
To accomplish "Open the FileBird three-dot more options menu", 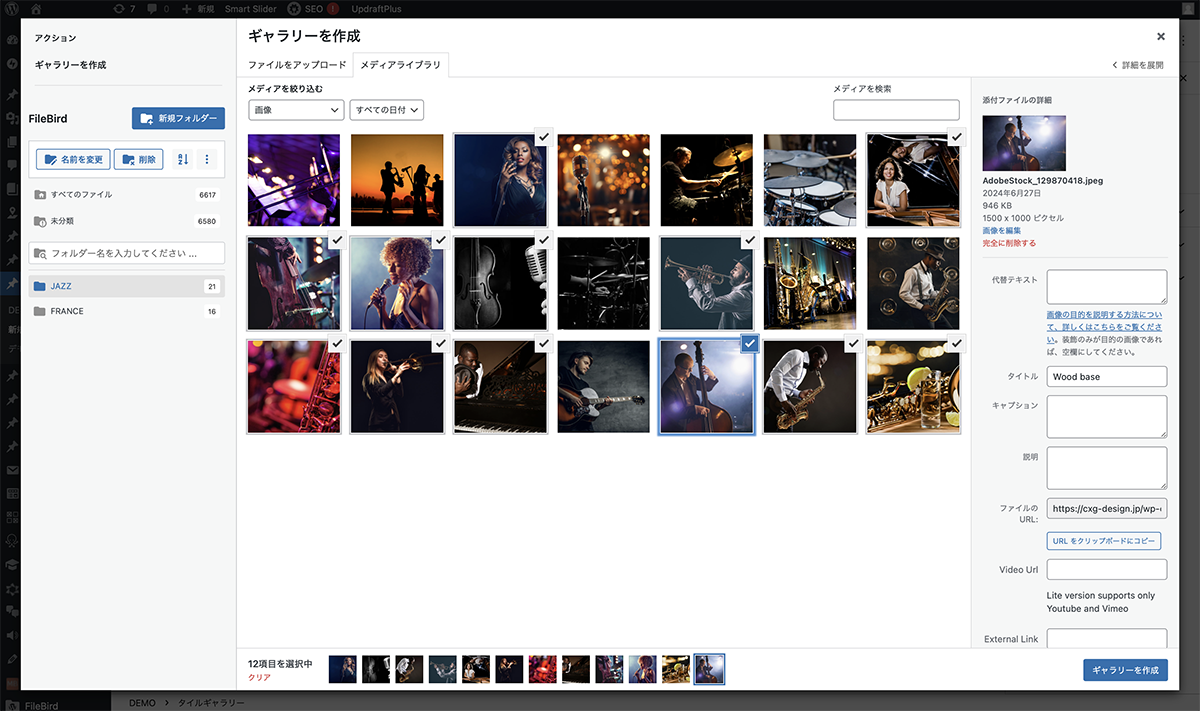I will pyautogui.click(x=207, y=159).
